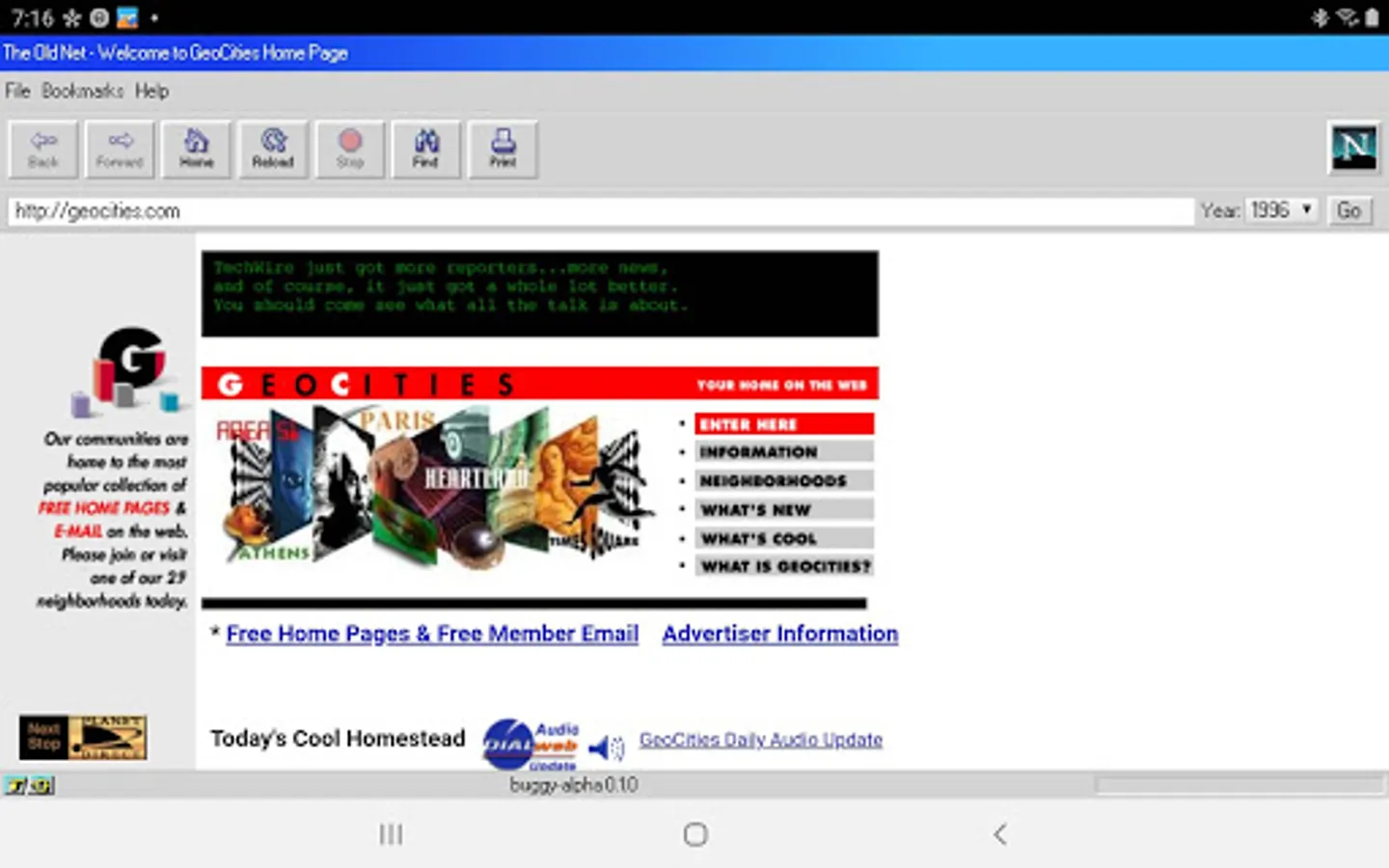Click the TechWire black banner
This screenshot has height=868, width=1389.
tap(540, 294)
